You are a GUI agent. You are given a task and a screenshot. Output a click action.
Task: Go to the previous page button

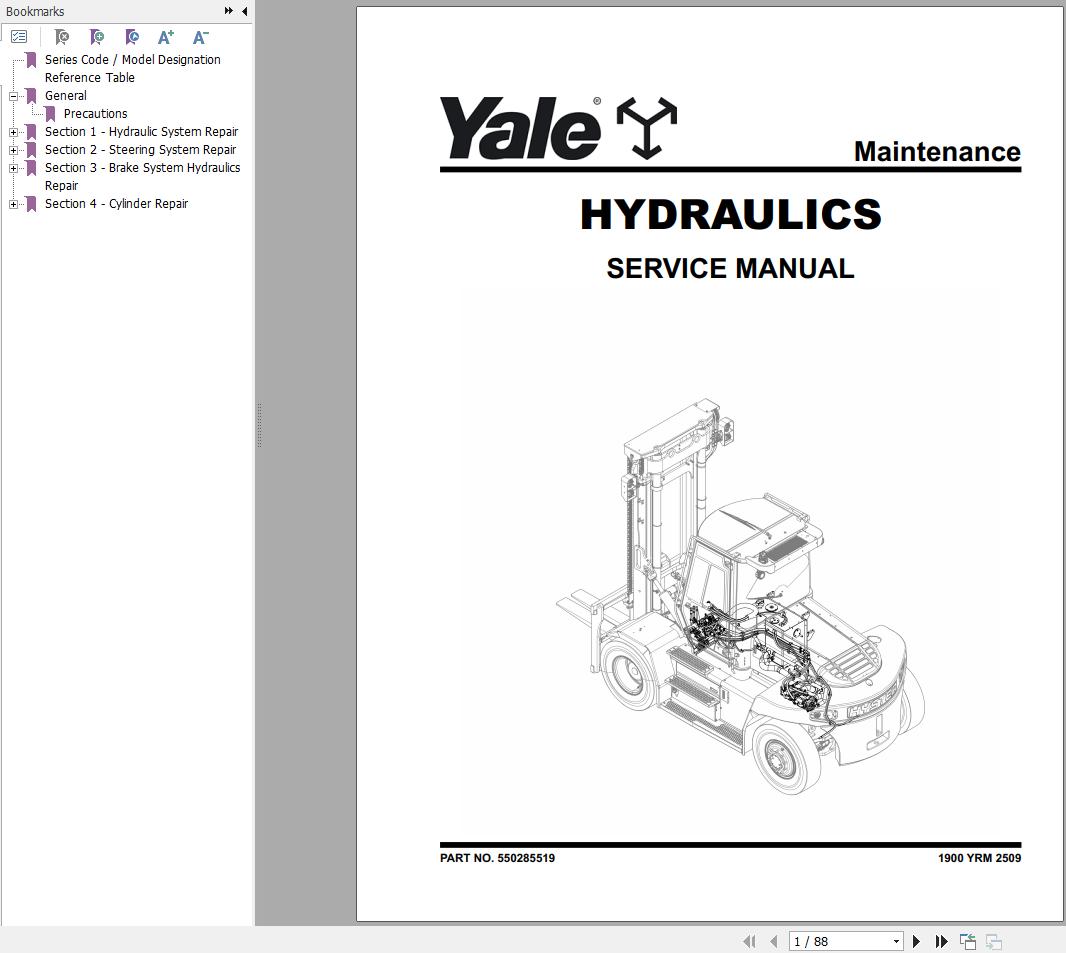(x=774, y=941)
